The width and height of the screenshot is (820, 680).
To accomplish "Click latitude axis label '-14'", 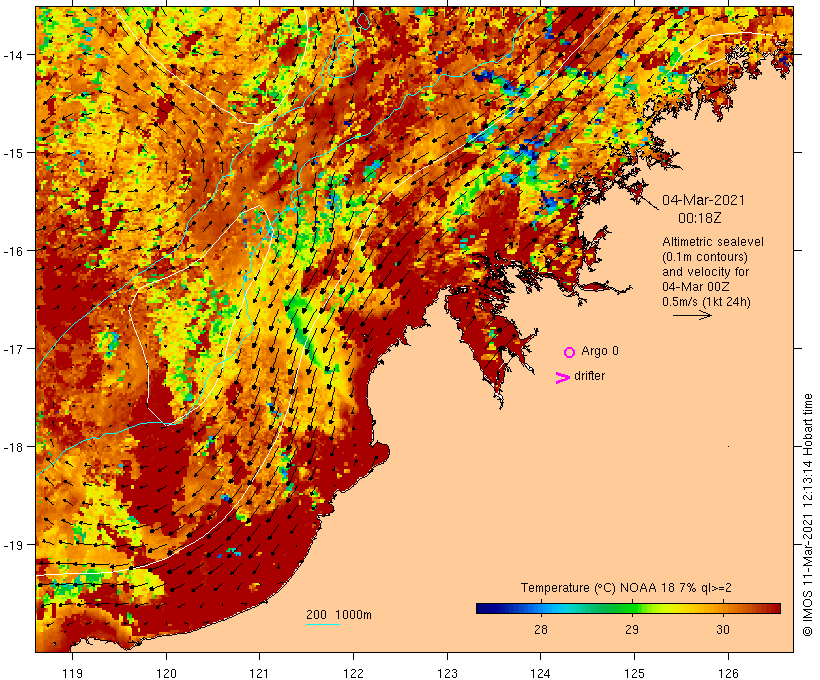I will click(x=13, y=55).
